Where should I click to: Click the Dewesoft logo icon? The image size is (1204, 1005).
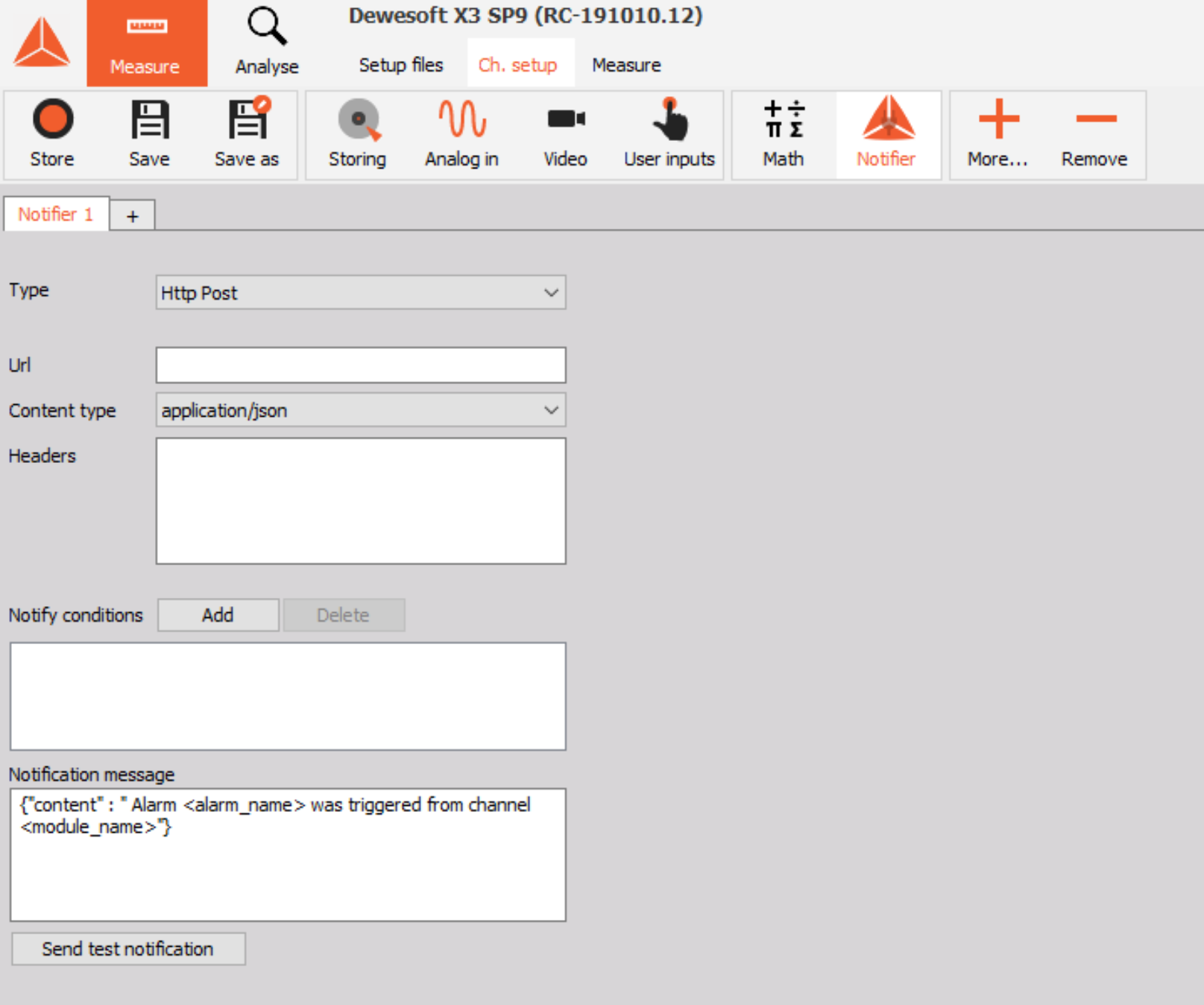point(42,42)
